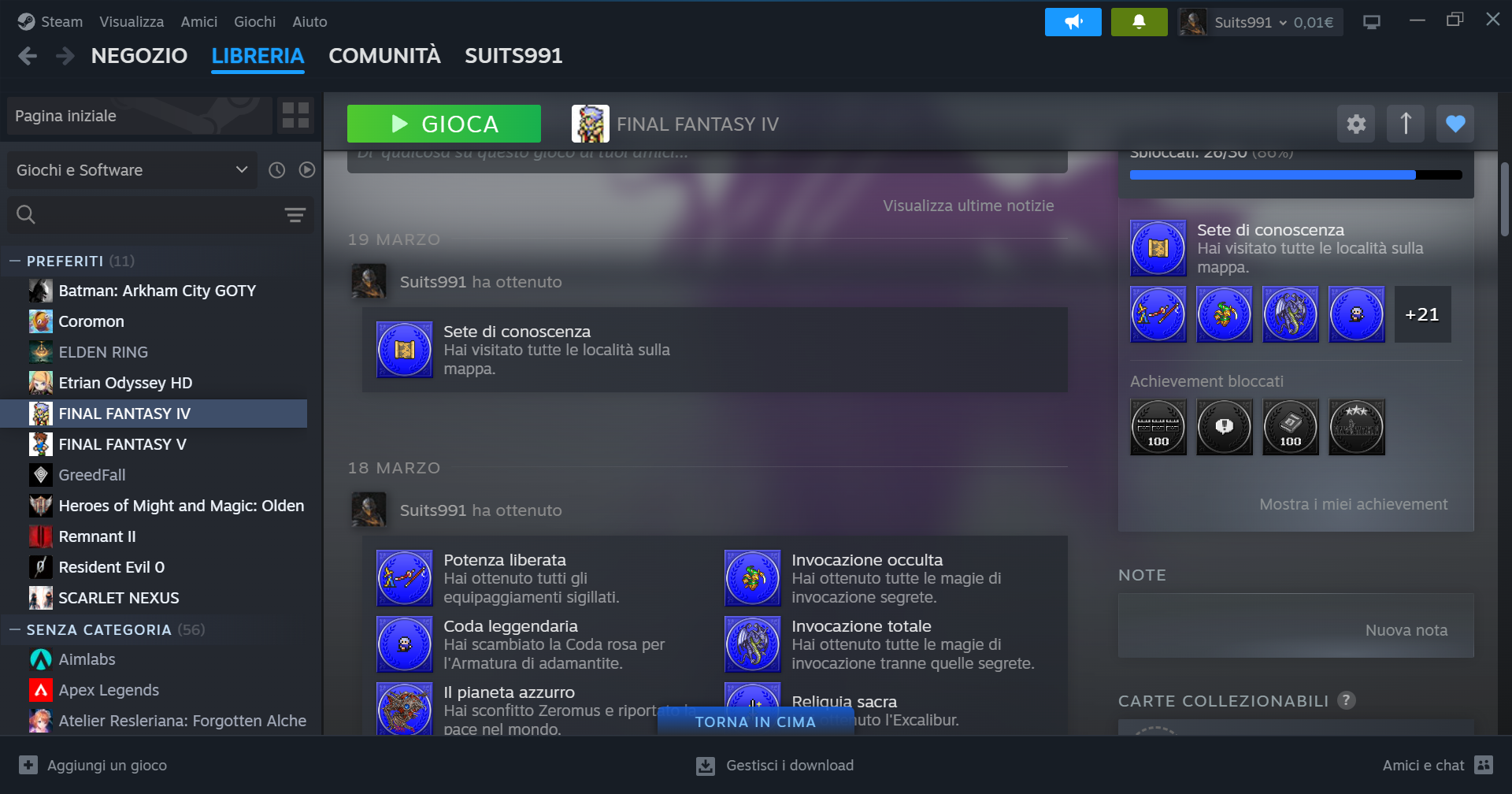Click the Nuova nota button
Viewport: 1512px width, 794px height.
[x=1406, y=630]
